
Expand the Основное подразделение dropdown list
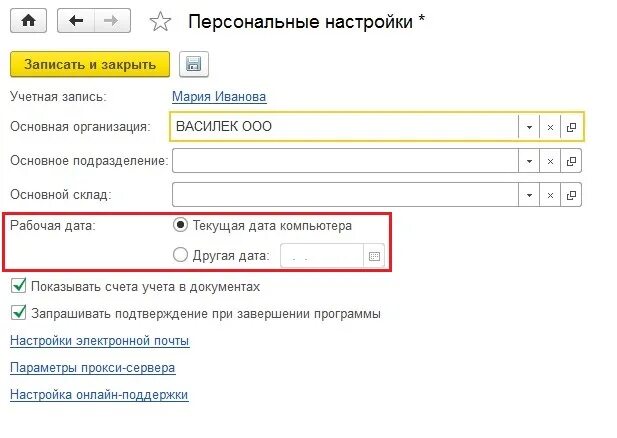(529, 161)
